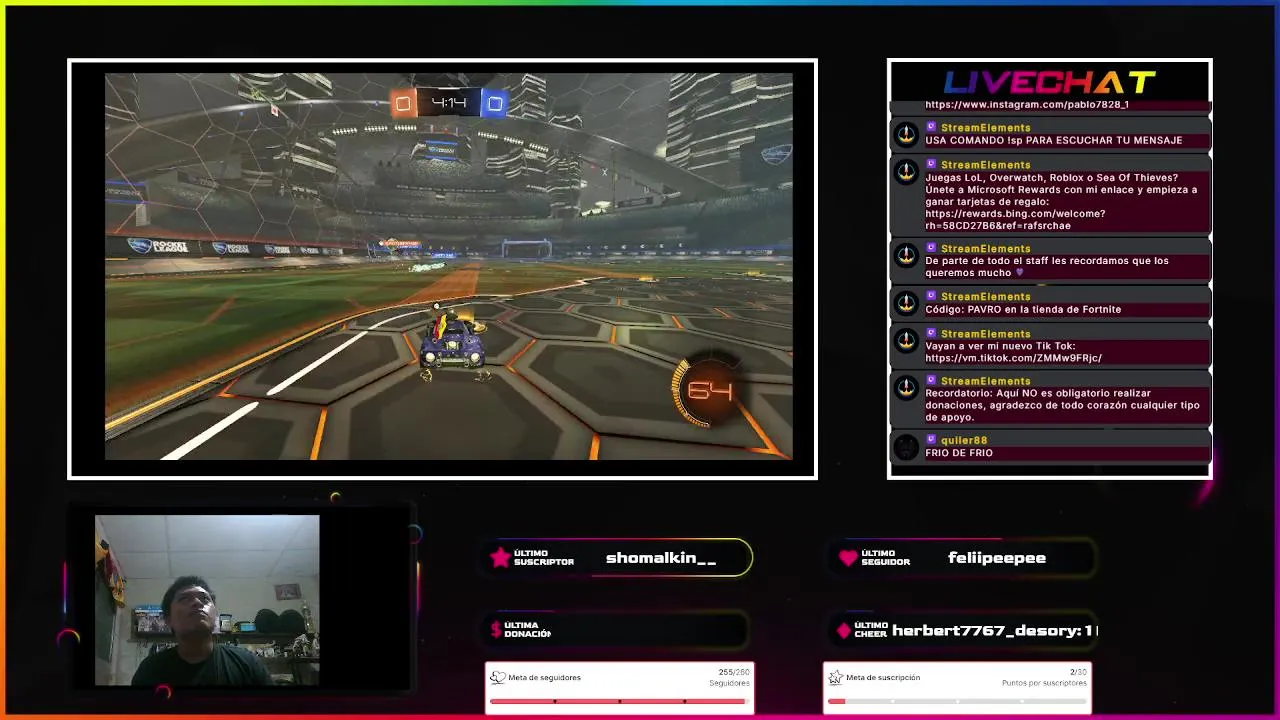Click the dollar sign icon by Última Donación

tap(496, 630)
